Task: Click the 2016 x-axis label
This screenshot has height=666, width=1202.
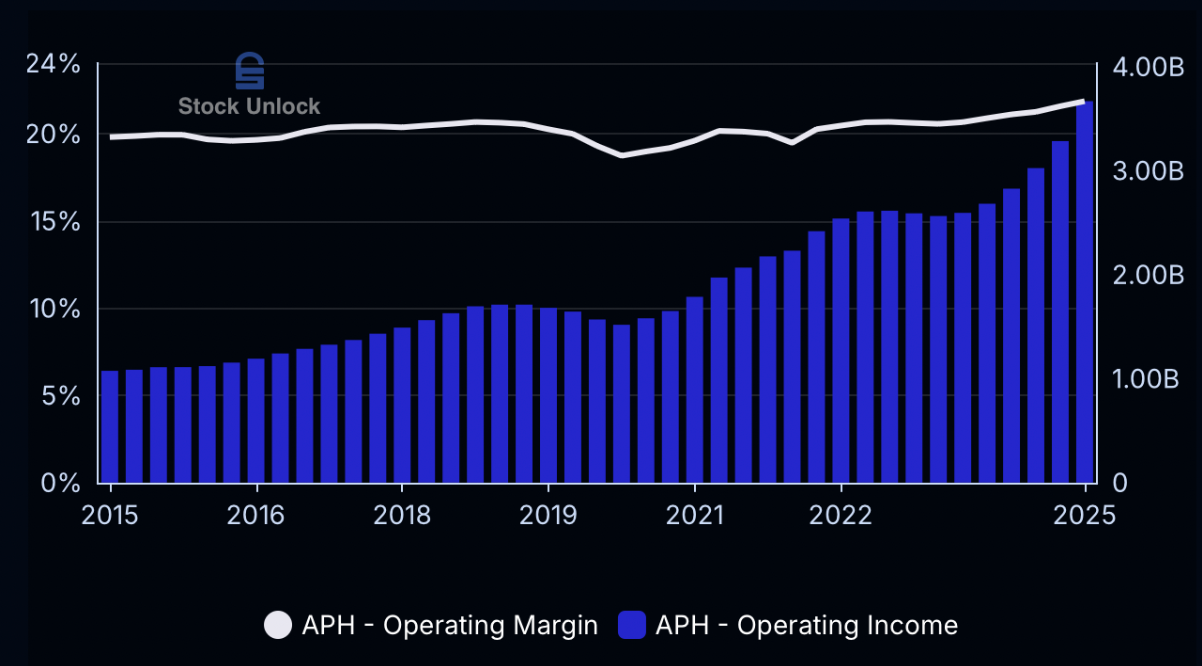Action: coord(257,515)
